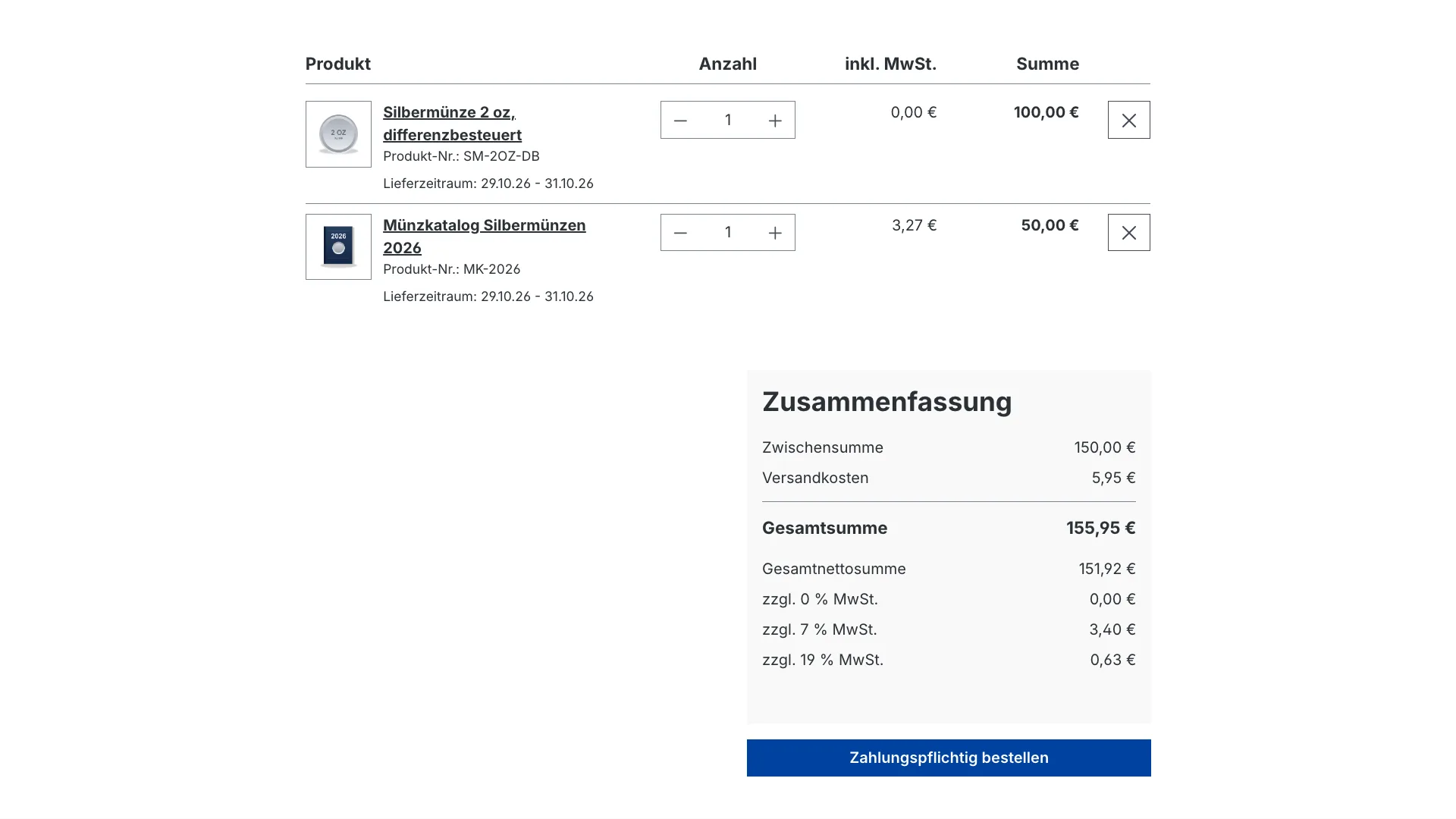Open the Silbermünze 2 oz, differenzbesteuert product link
Image resolution: width=1456 pixels, height=819 pixels.
[452, 124]
